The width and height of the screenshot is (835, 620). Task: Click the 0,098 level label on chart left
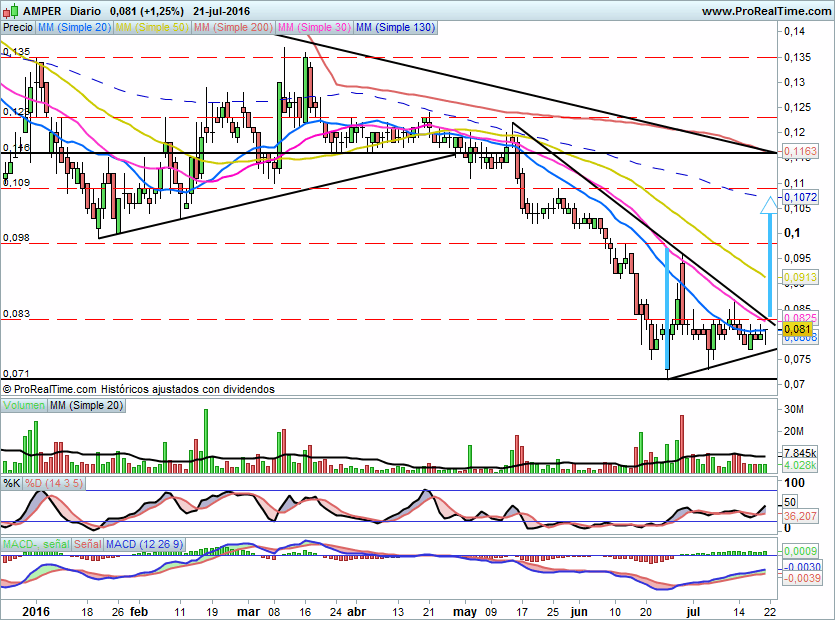[17, 238]
